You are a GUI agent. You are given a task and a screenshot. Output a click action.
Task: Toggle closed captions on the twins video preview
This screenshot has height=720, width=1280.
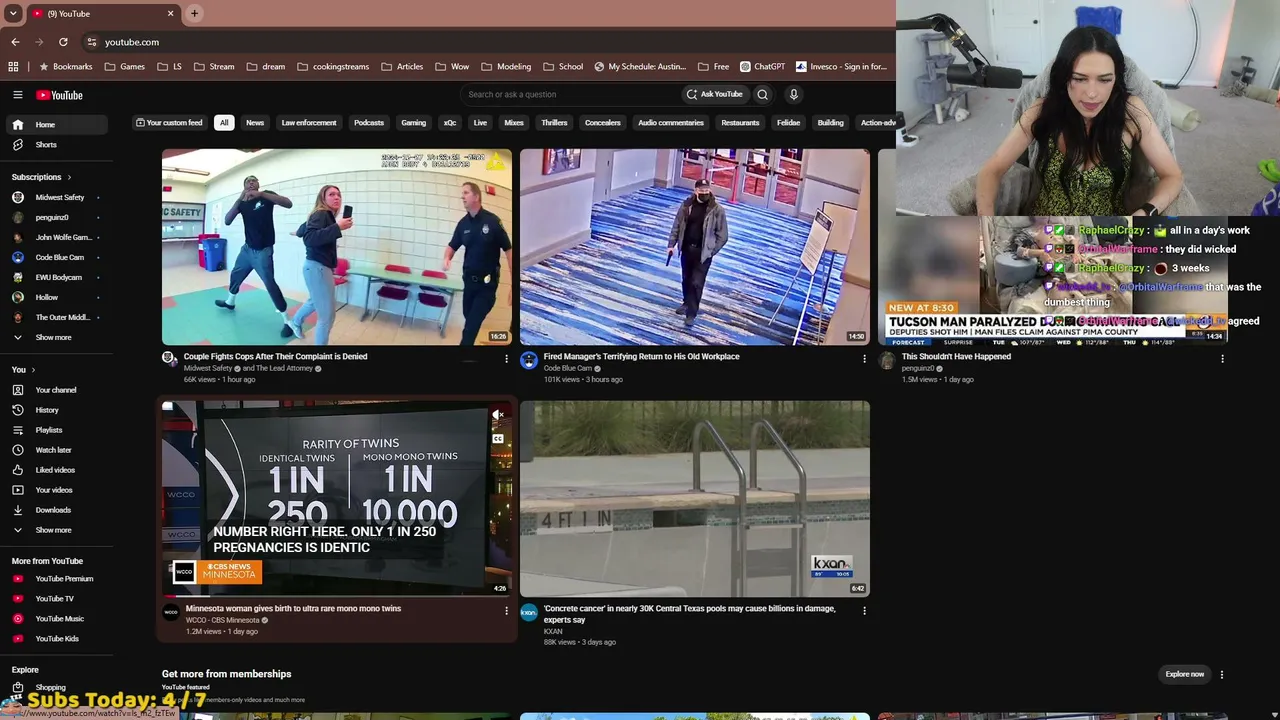pyautogui.click(x=498, y=438)
